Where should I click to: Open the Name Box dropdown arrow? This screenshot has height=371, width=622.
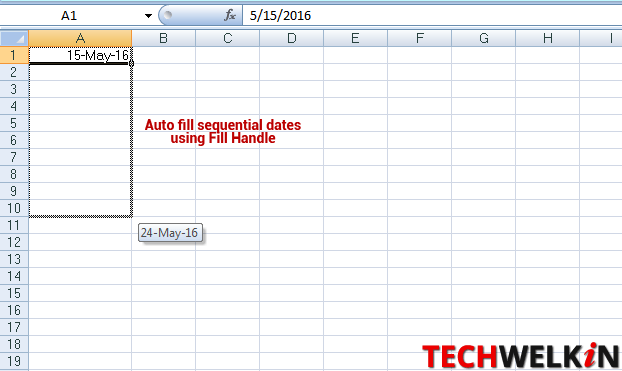(x=148, y=16)
